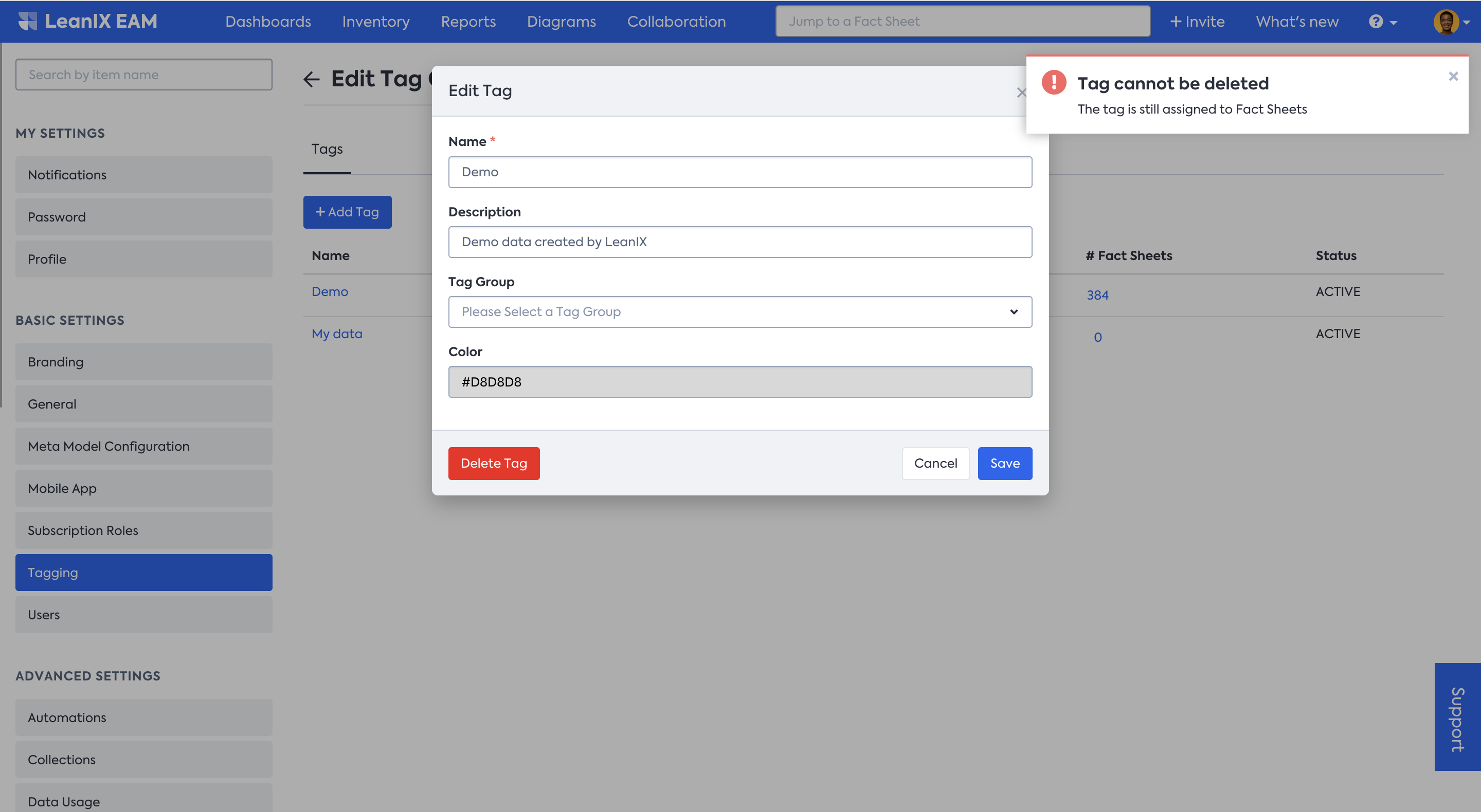Click the red error exclamation icon

pyautogui.click(x=1053, y=83)
